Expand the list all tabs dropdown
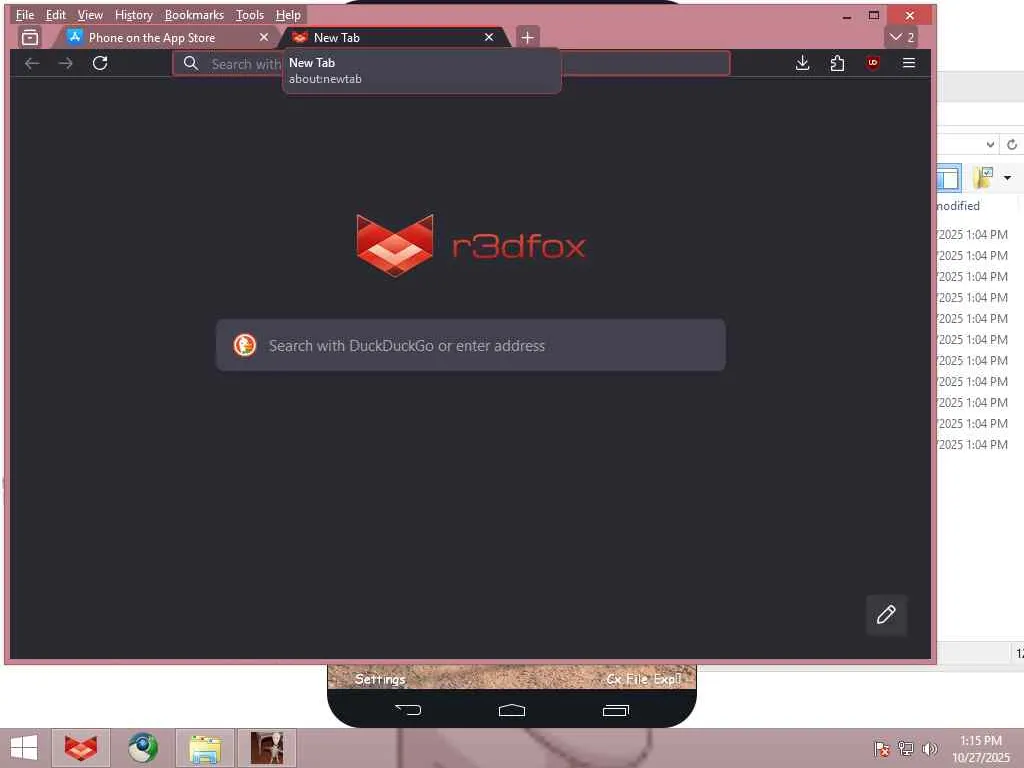Image resolution: width=1024 pixels, height=768 pixels. pyautogui.click(x=902, y=37)
